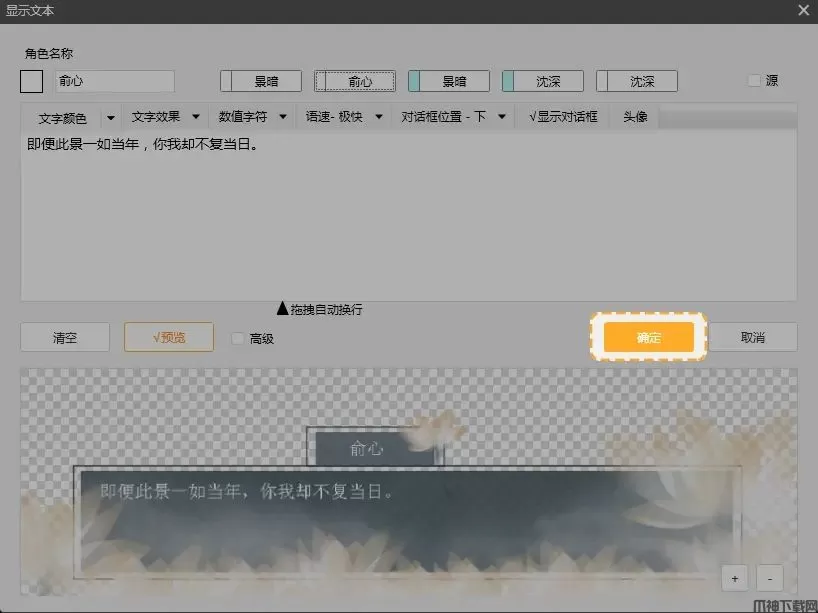The image size is (818, 613).
Task: Expand the 语速-极快 speed dropdown
Action: click(x=345, y=117)
